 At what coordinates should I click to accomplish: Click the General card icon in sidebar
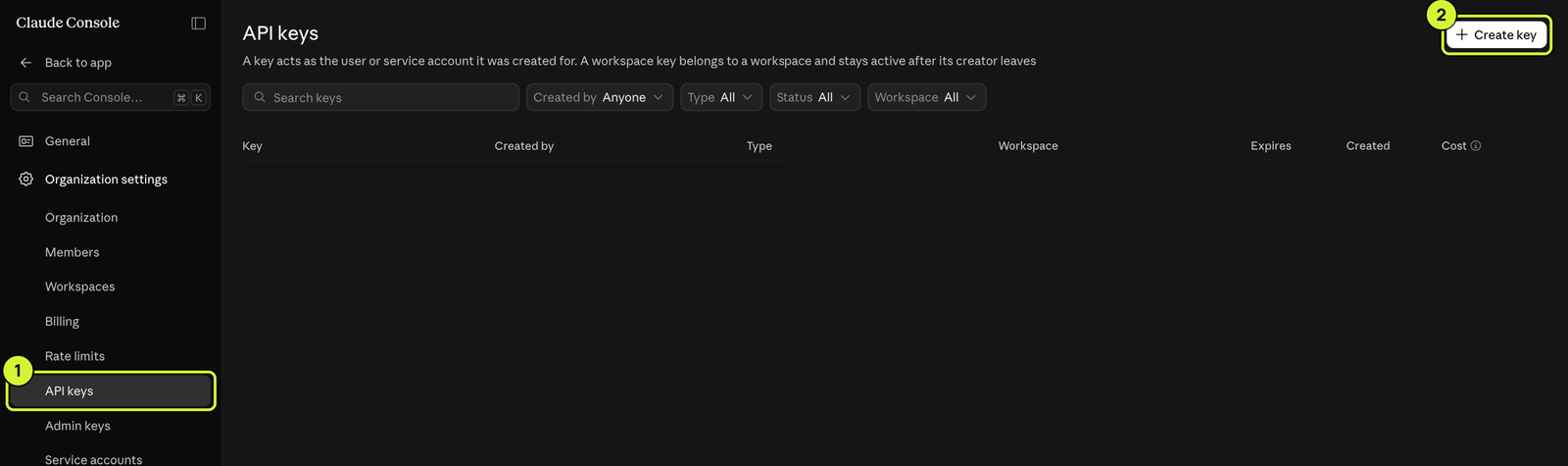tap(26, 141)
